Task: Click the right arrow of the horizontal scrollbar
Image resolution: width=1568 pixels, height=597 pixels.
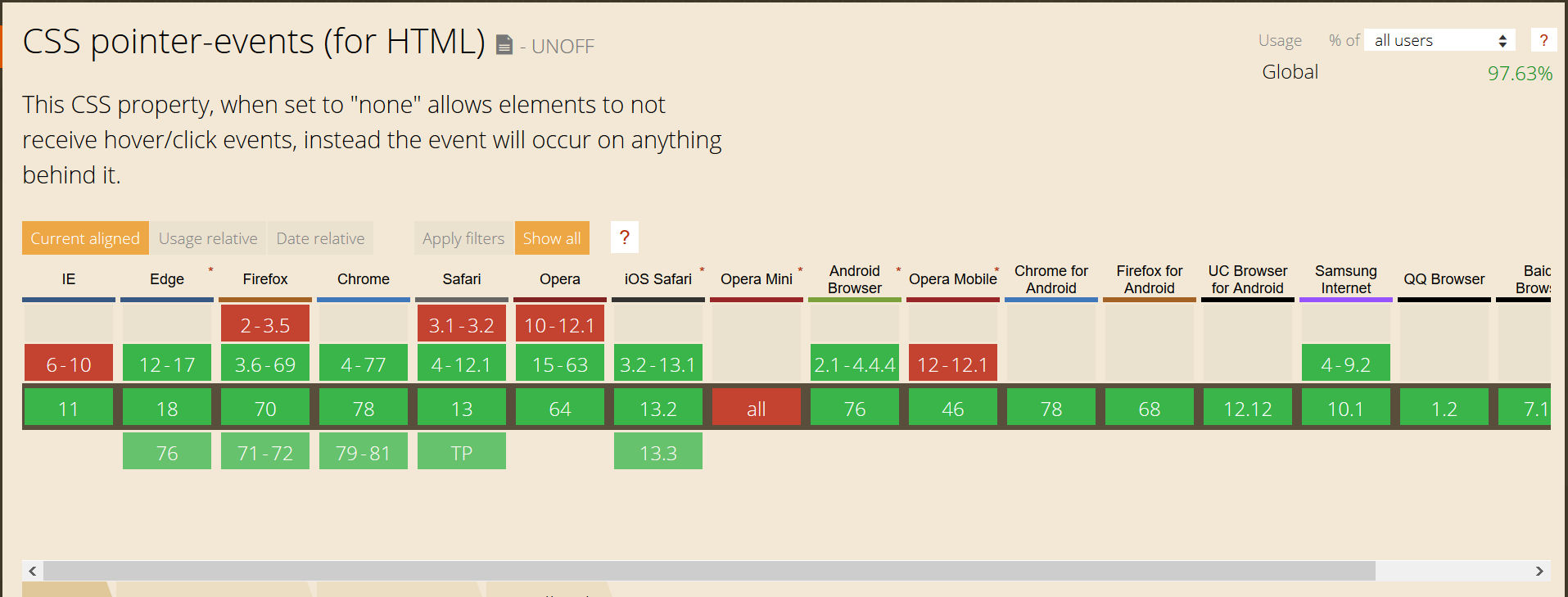Action: coord(1540,571)
